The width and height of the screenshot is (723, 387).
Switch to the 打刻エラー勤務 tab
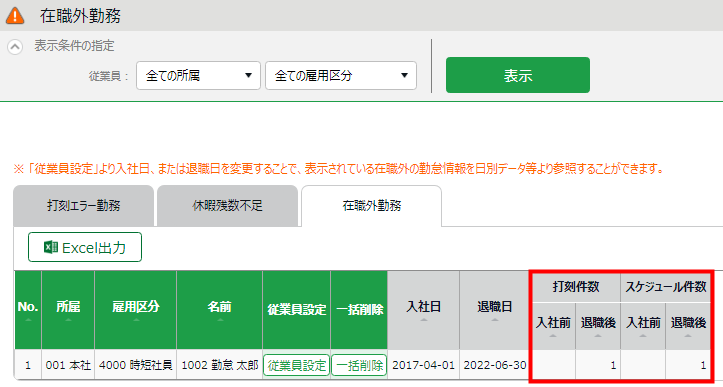(x=83, y=206)
